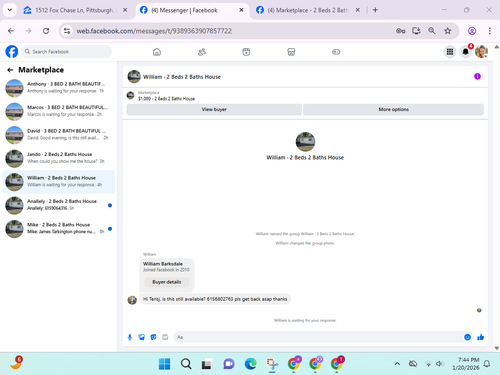This screenshot has width=500, height=375.
Task: Open Snipping Tool on taskbar
Action: coord(272,364)
